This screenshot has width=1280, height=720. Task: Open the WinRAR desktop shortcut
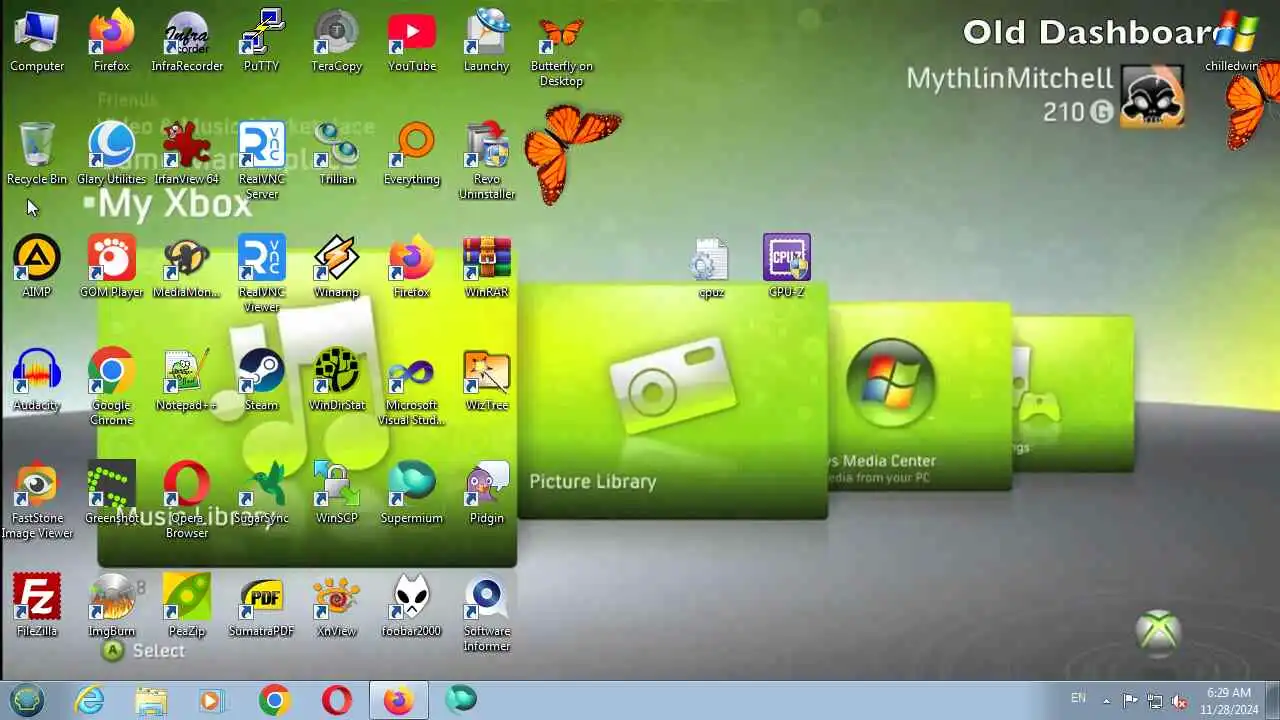tap(487, 267)
